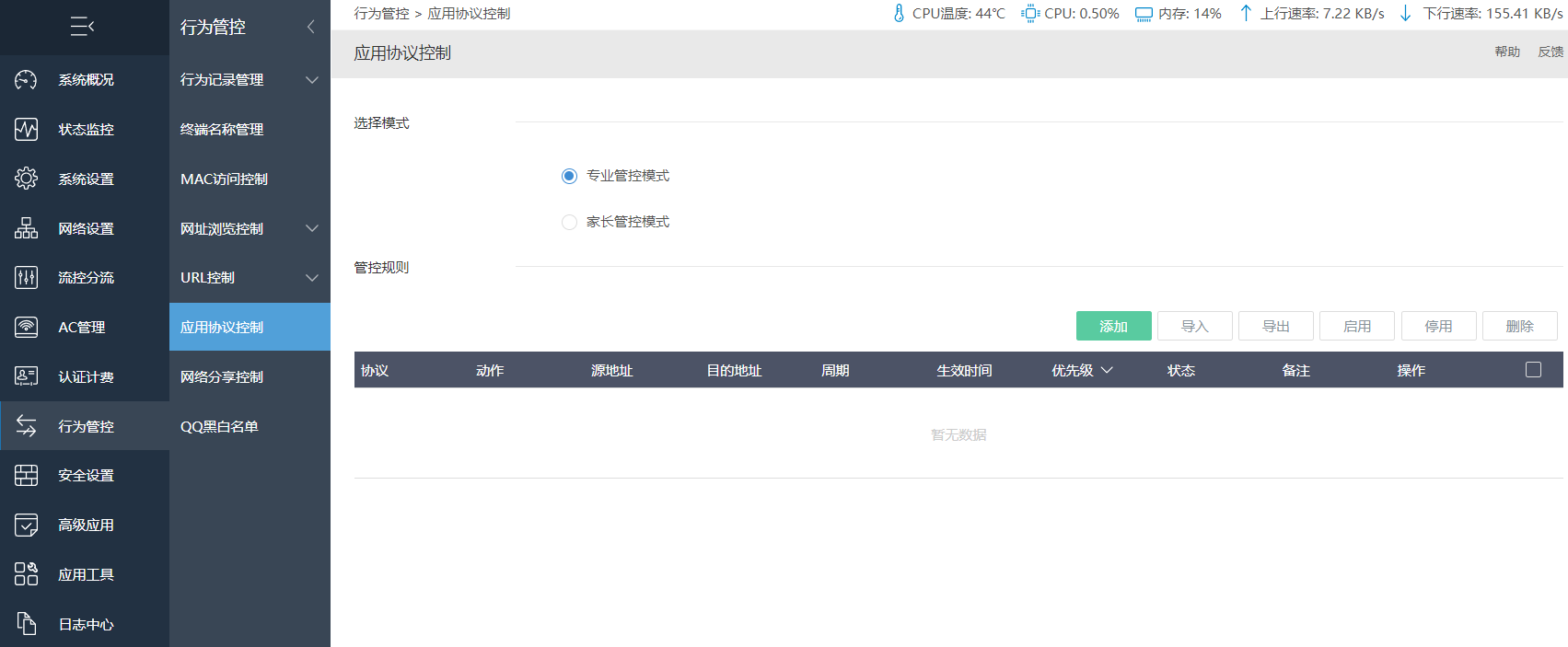
Task: Click the 认证计费 ID card icon
Action: point(26,376)
